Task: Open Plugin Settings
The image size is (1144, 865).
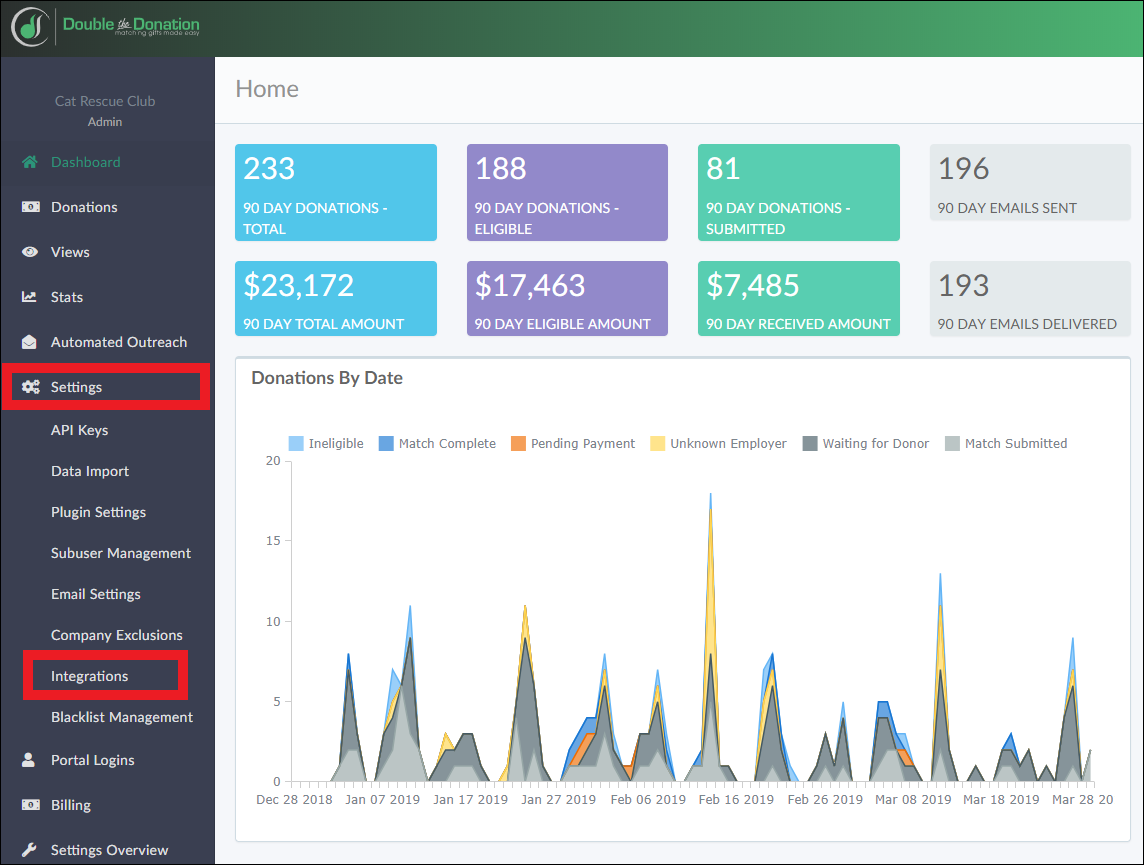Action: (98, 512)
